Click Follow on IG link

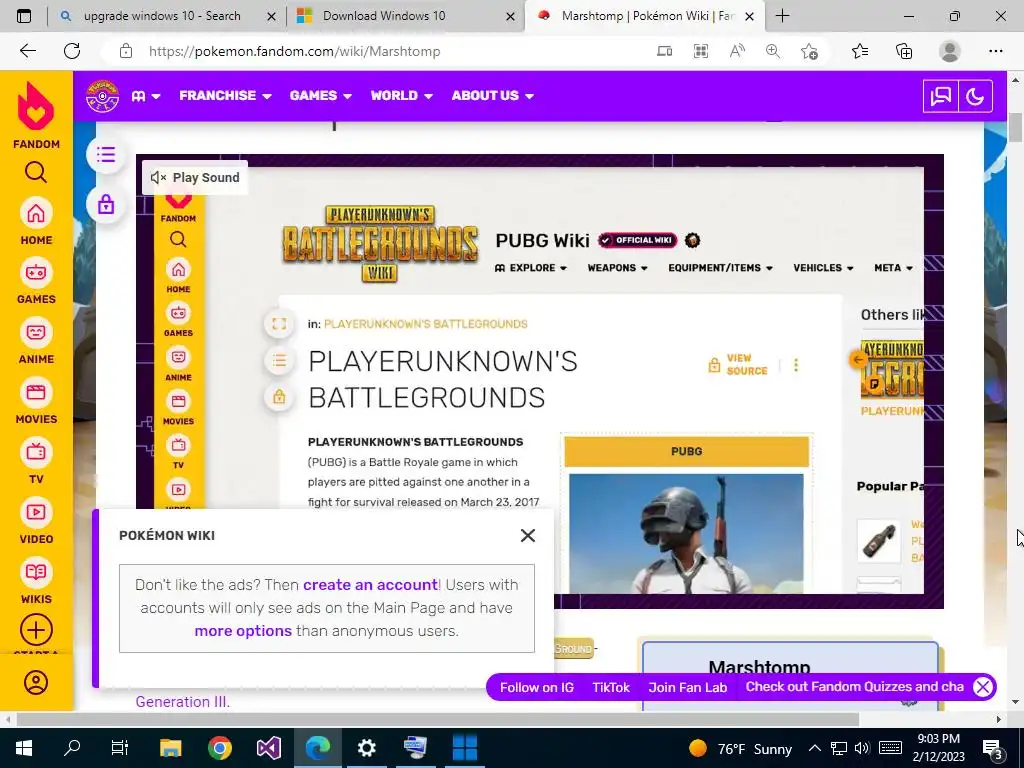[537, 688]
